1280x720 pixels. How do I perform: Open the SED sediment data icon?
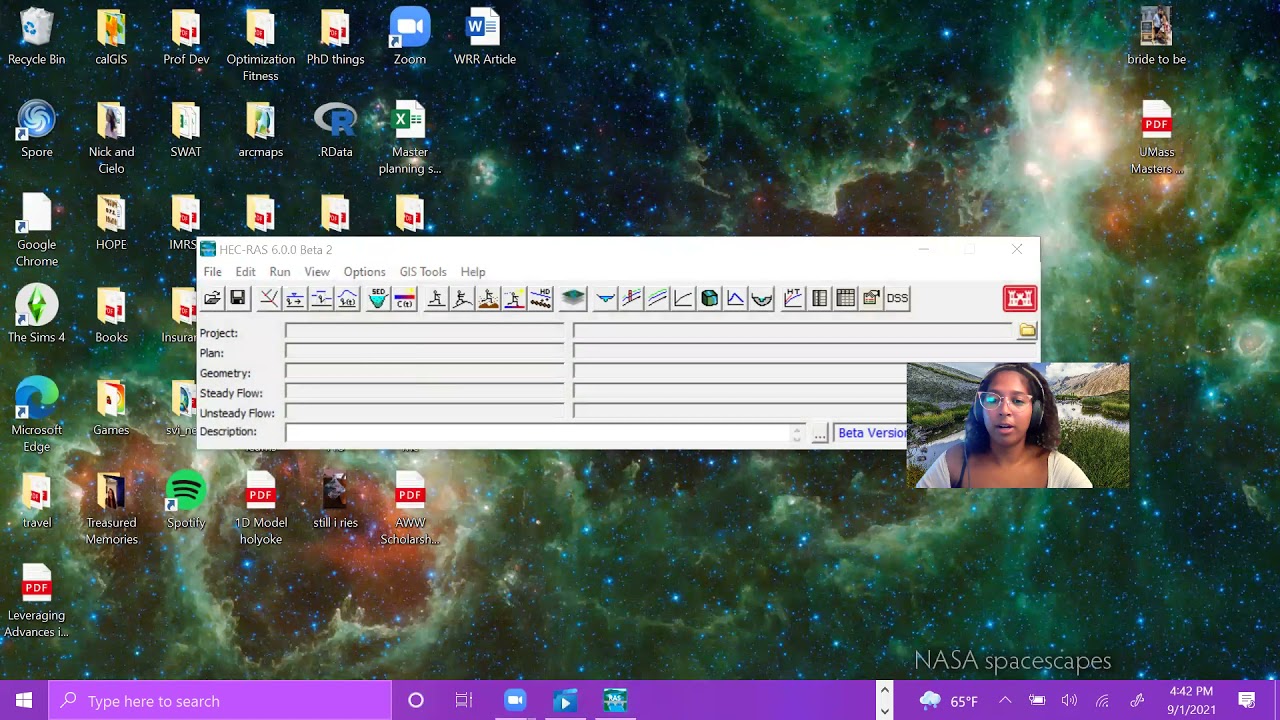coord(378,298)
